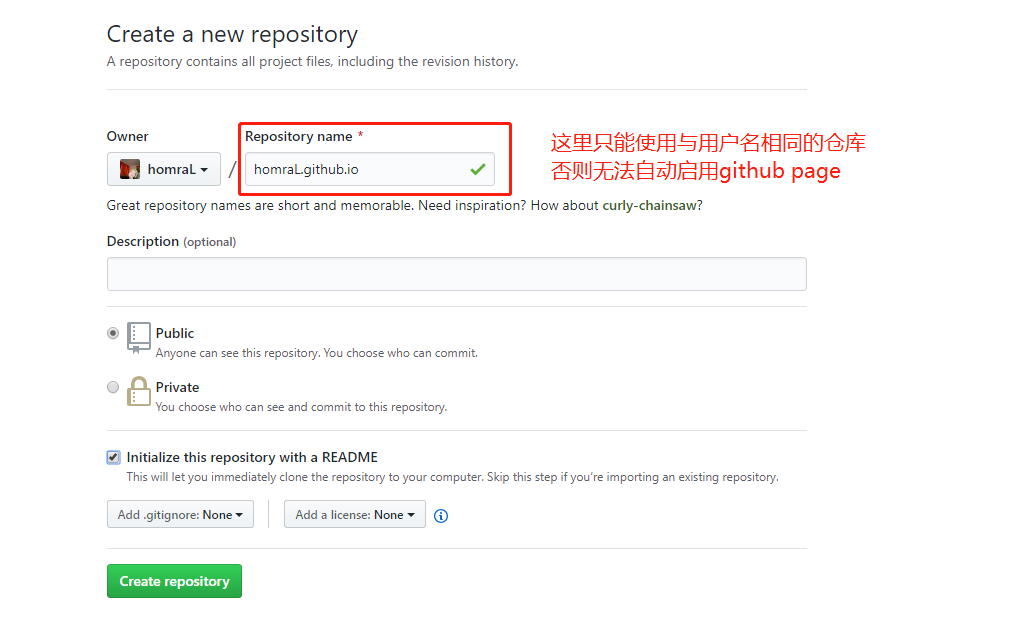Click the private repository lock icon
Image resolution: width=1014 pixels, height=638 pixels.
[138, 391]
